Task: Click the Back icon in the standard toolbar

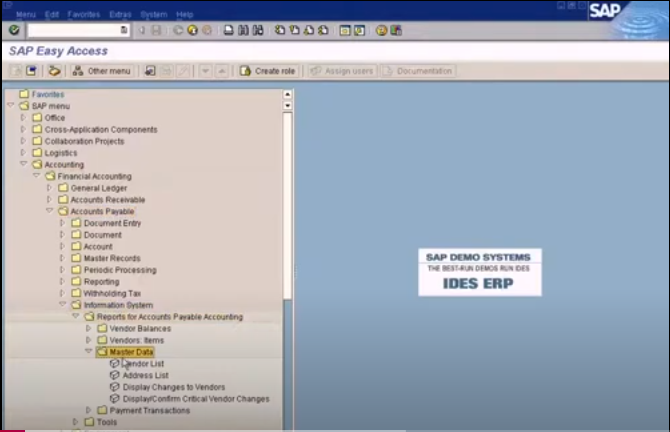Action: [178, 30]
